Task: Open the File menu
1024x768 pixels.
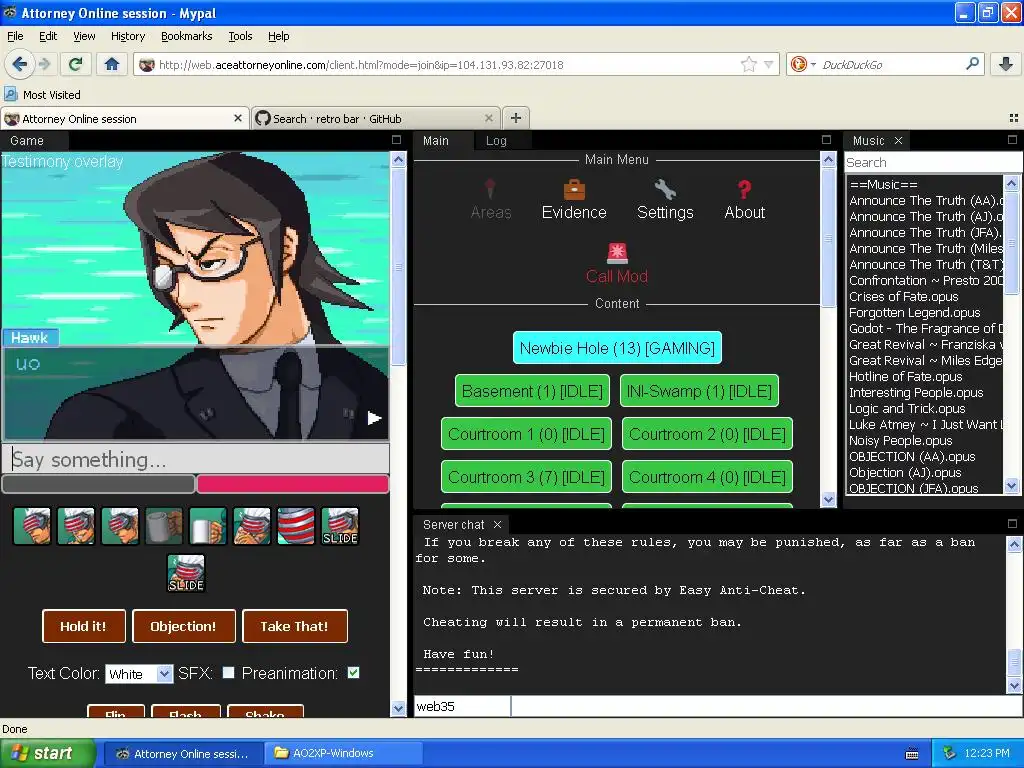Action: (x=15, y=36)
